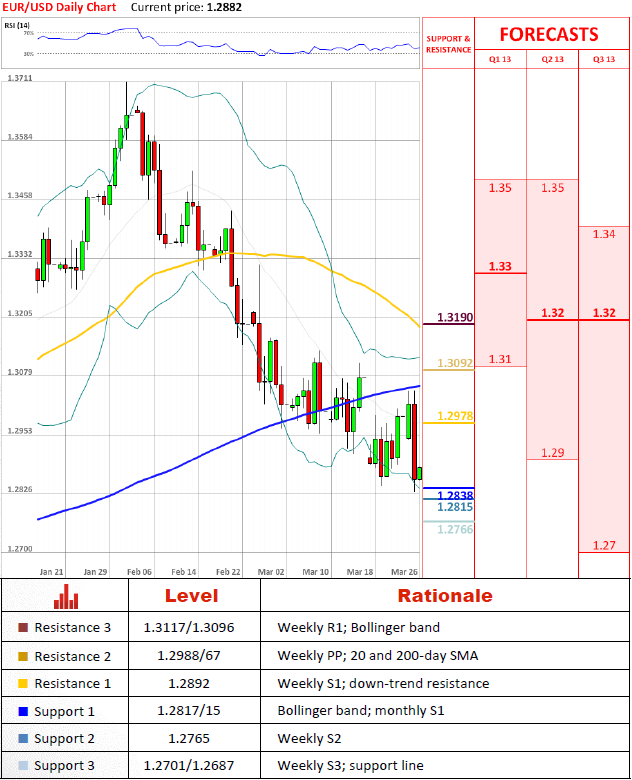
Task: Select the Q2 13 forecast column header
Action: pos(552,59)
